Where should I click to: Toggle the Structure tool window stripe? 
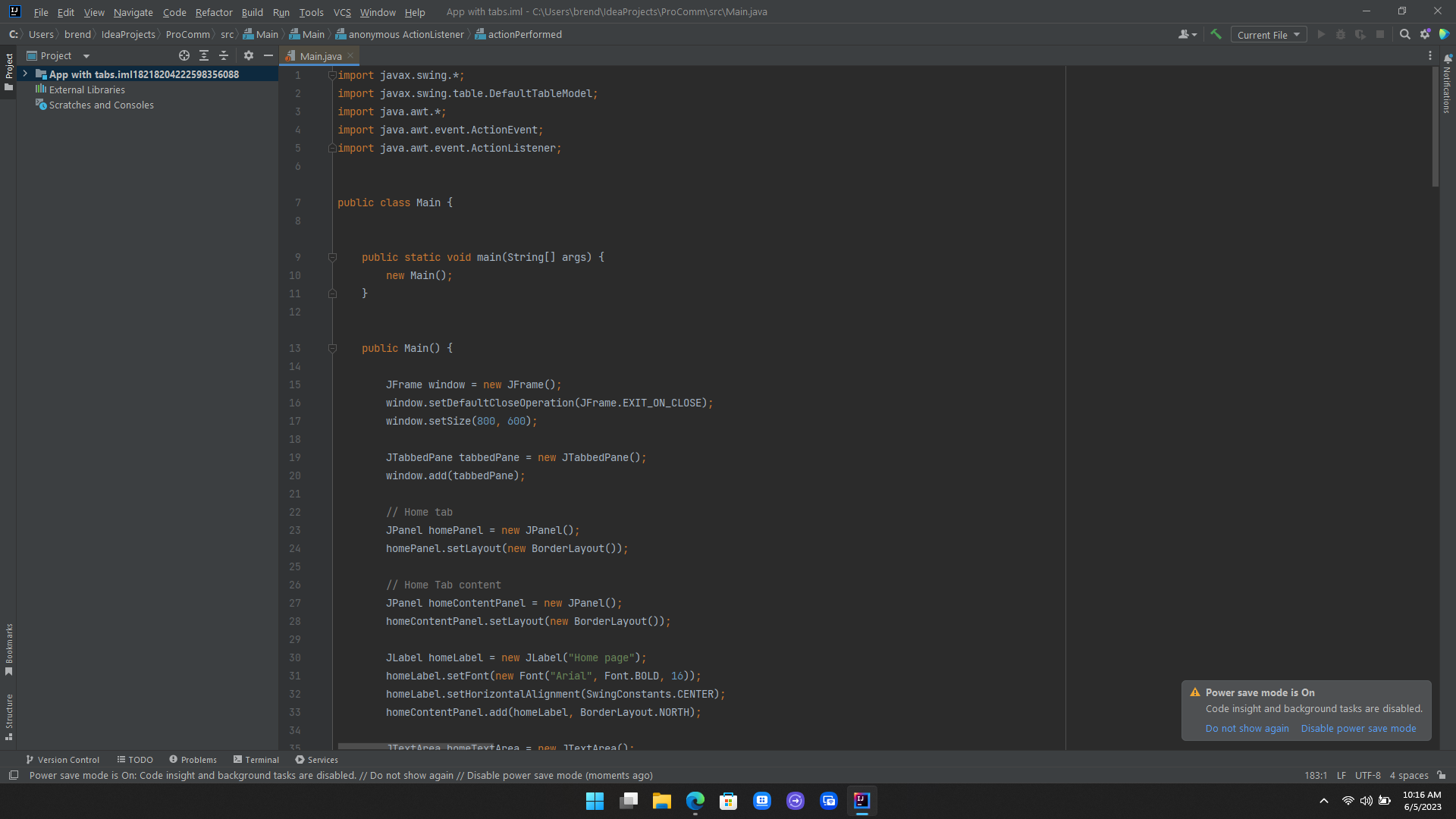coord(9,716)
